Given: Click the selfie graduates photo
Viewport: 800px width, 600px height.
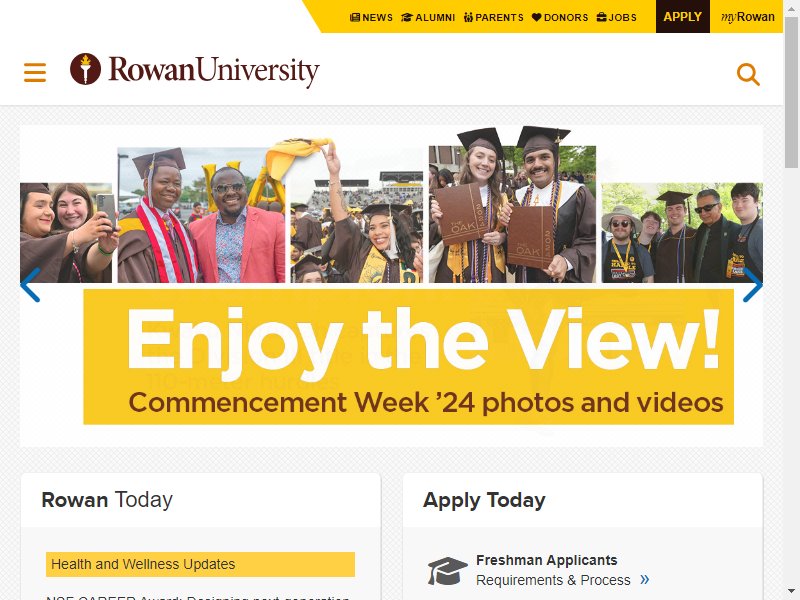Looking at the screenshot, I should point(66,233).
